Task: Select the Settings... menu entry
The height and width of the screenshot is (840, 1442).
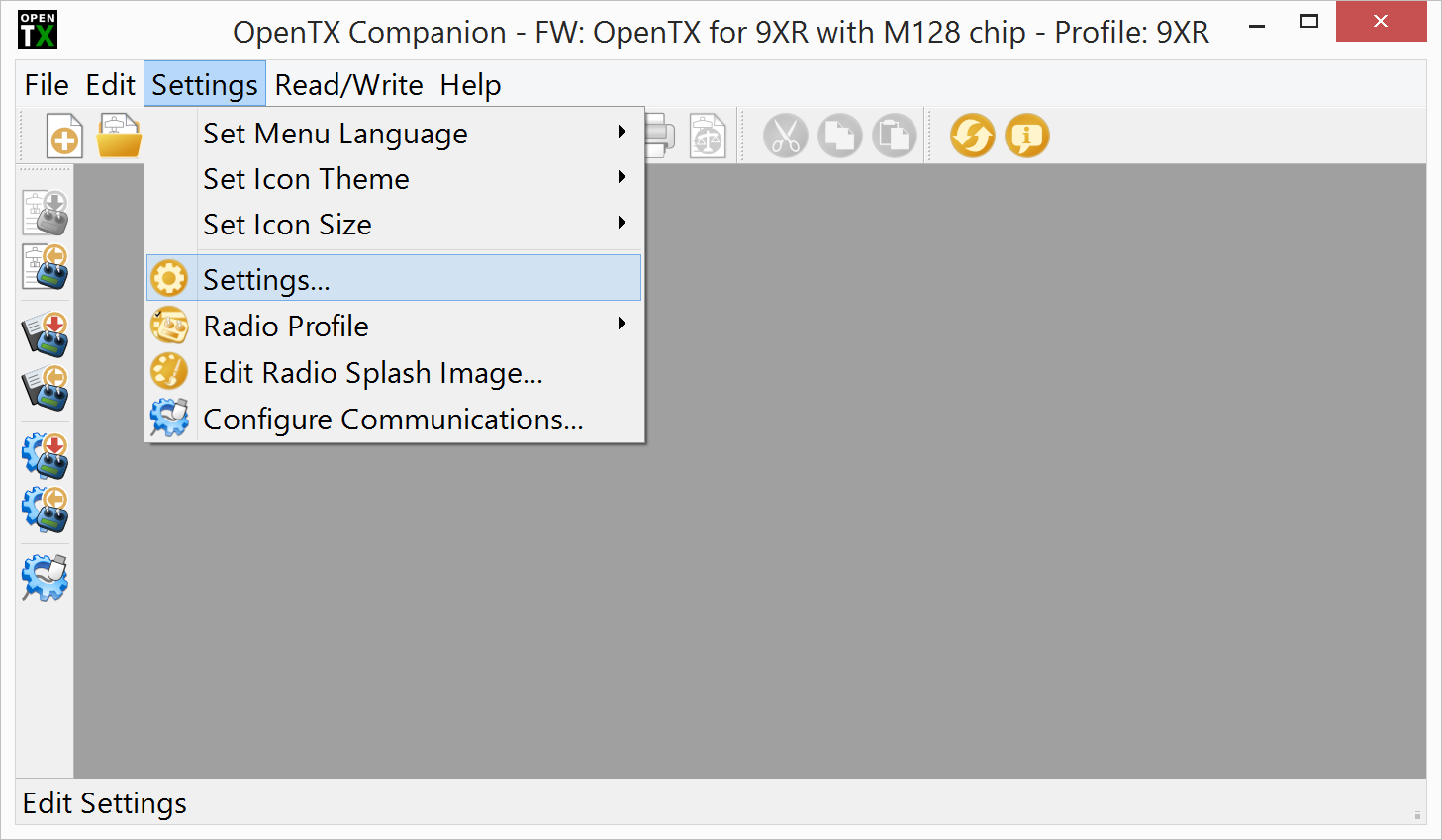Action: tap(394, 278)
